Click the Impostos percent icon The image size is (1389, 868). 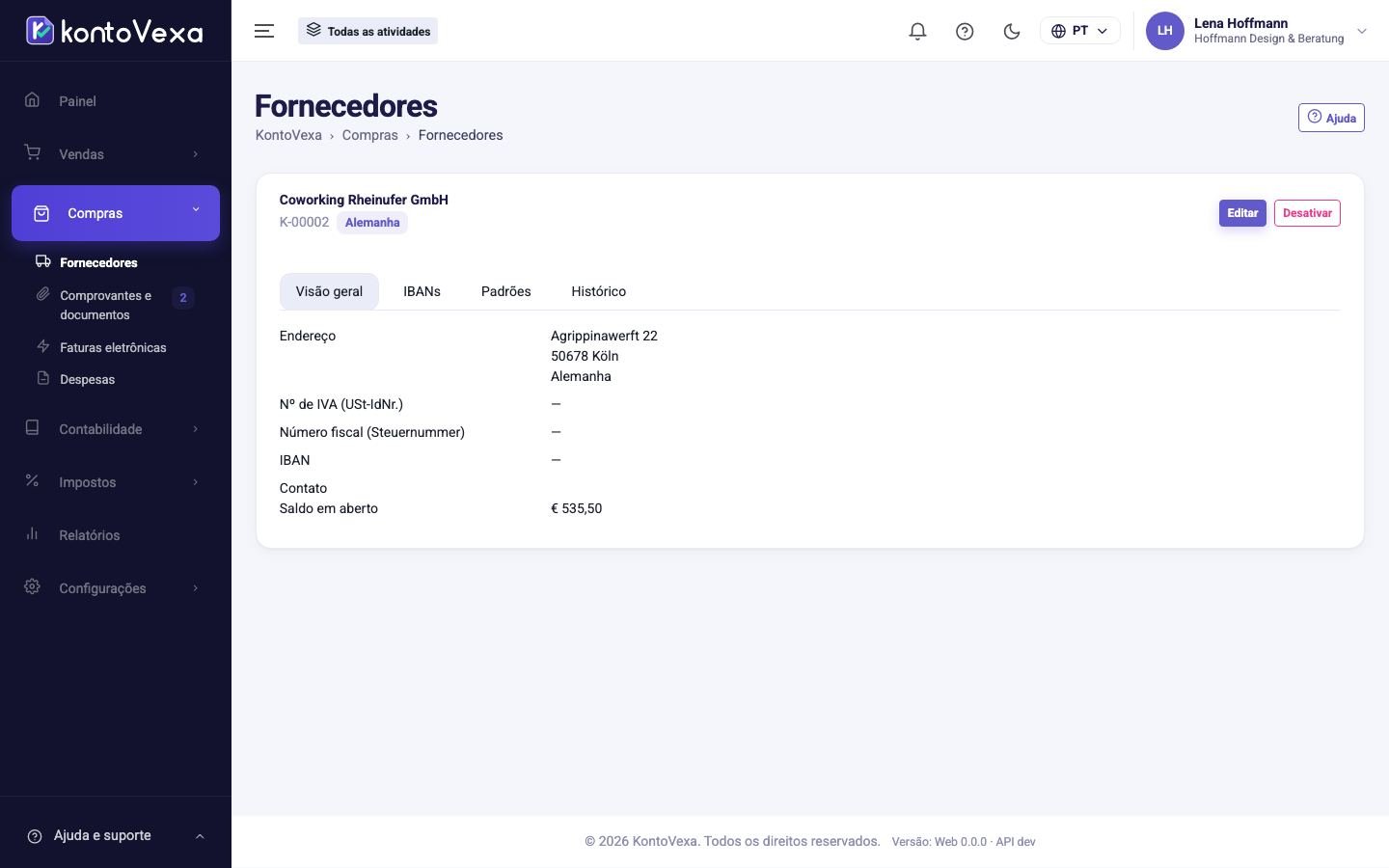coord(32,480)
